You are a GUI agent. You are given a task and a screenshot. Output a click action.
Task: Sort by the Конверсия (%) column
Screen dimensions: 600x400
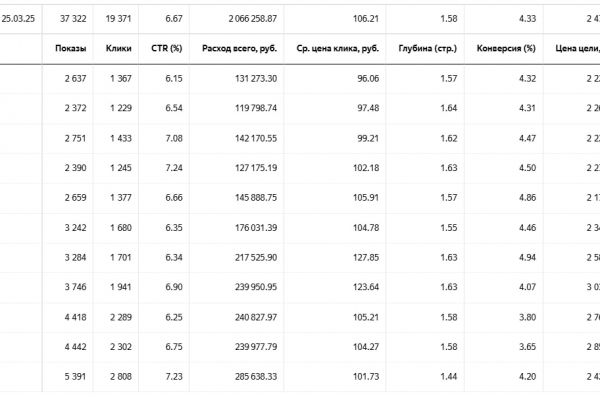click(x=506, y=47)
